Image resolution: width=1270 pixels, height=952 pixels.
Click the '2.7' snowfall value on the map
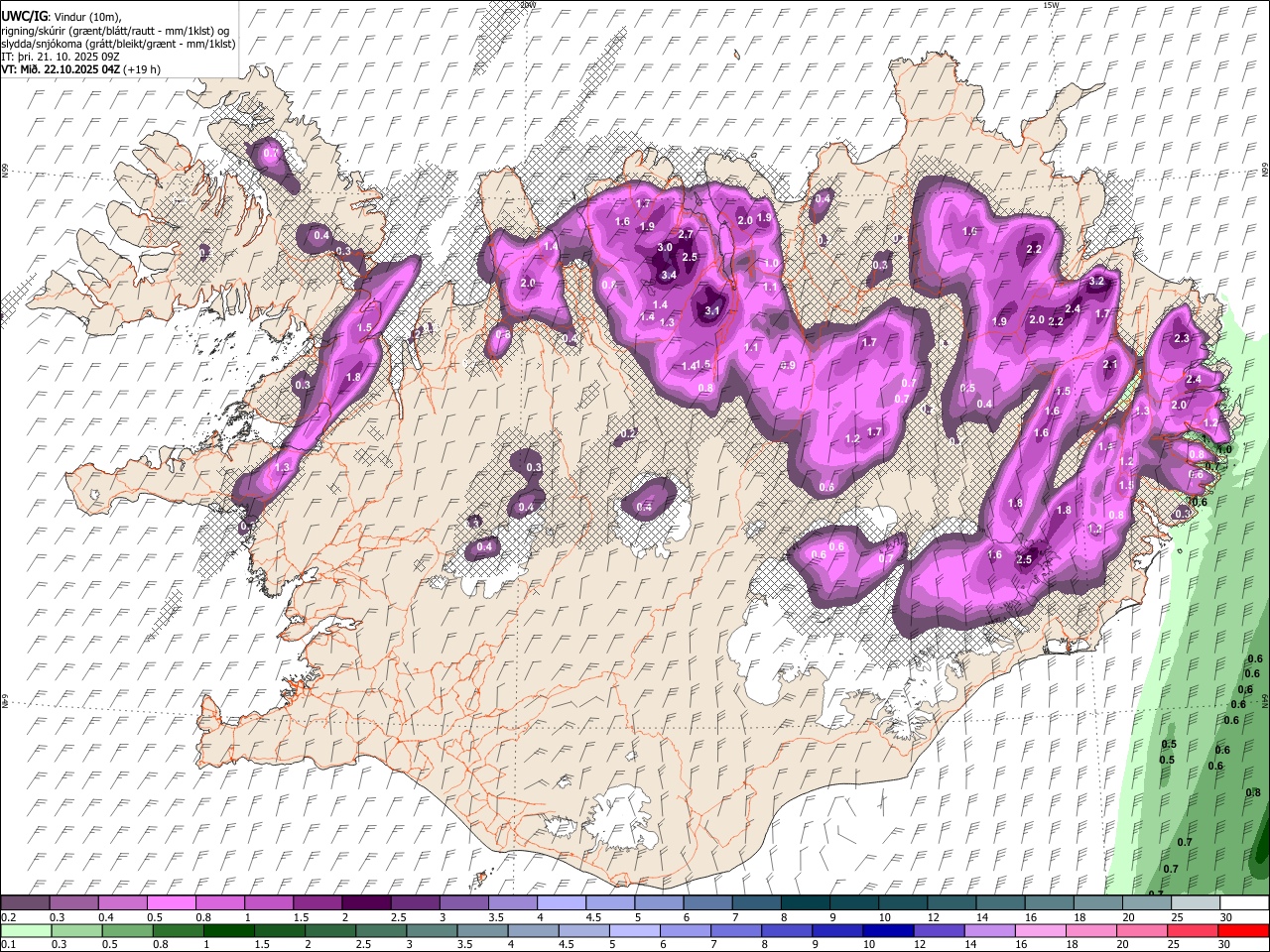tap(685, 234)
